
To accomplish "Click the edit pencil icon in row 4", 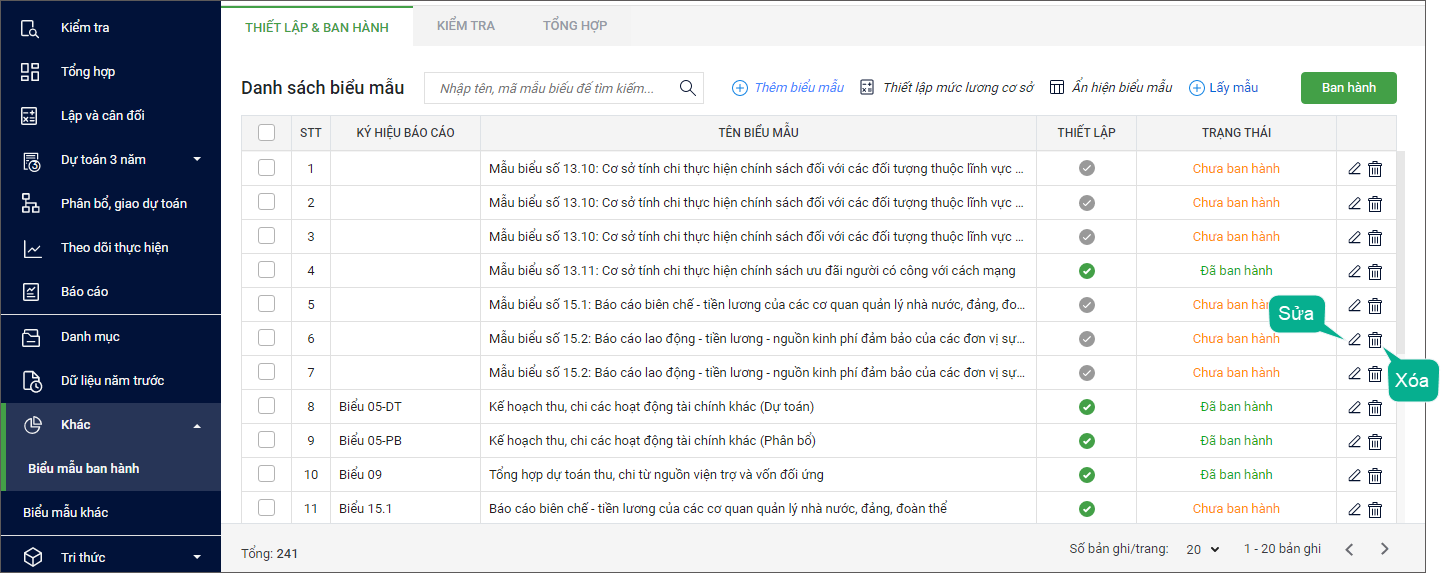I will point(1355,271).
